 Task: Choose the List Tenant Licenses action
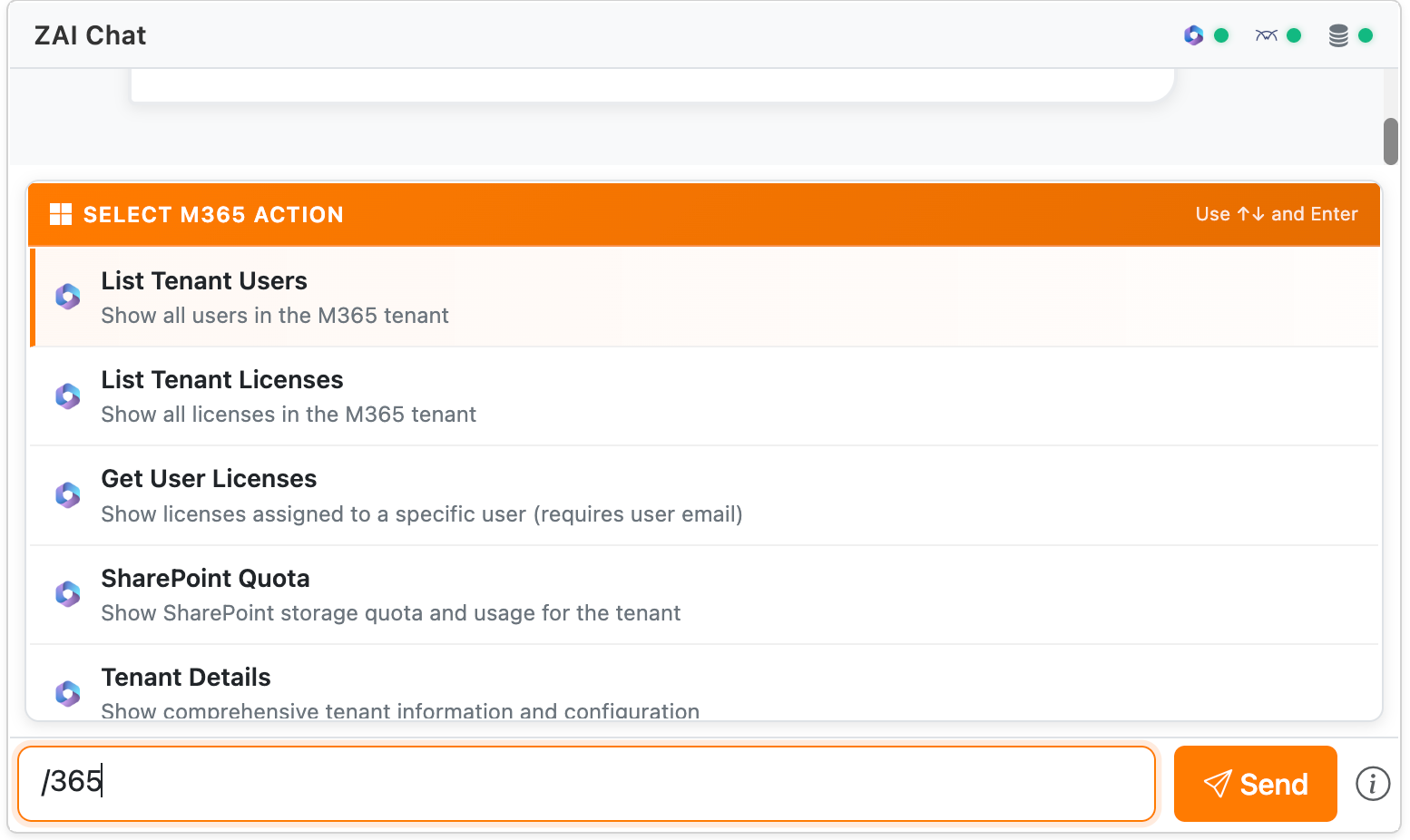tap(704, 396)
